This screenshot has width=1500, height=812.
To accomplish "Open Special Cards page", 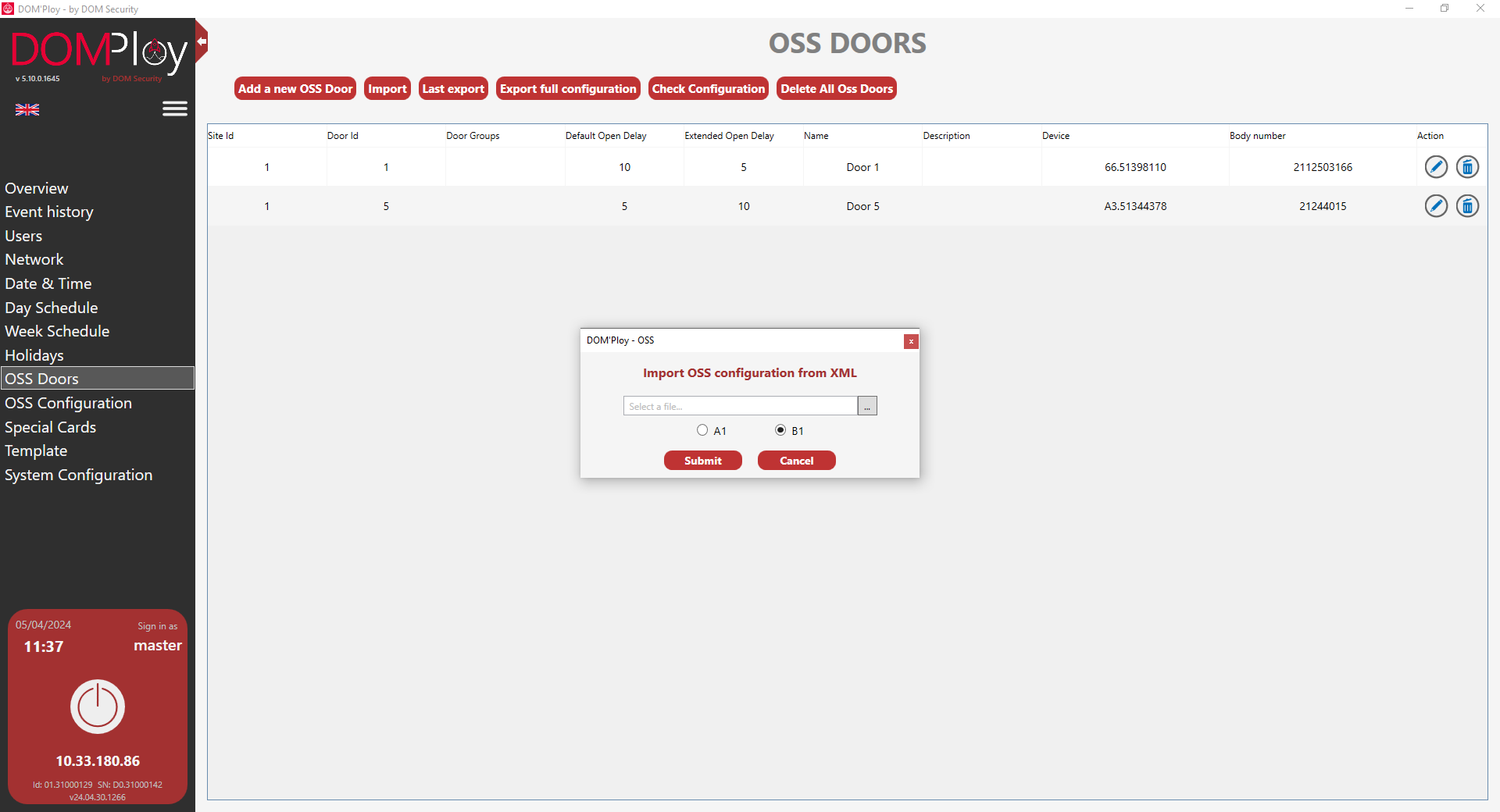I will (51, 427).
